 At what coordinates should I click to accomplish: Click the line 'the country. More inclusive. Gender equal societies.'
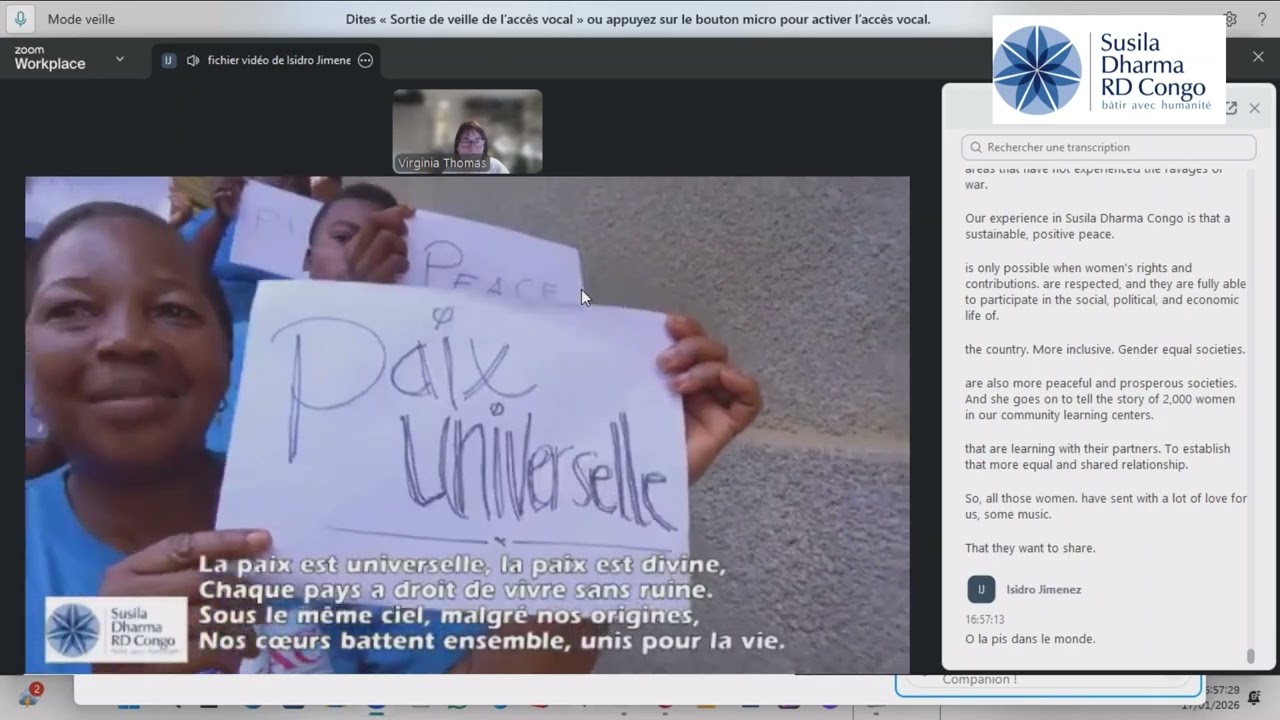pyautogui.click(x=1105, y=350)
